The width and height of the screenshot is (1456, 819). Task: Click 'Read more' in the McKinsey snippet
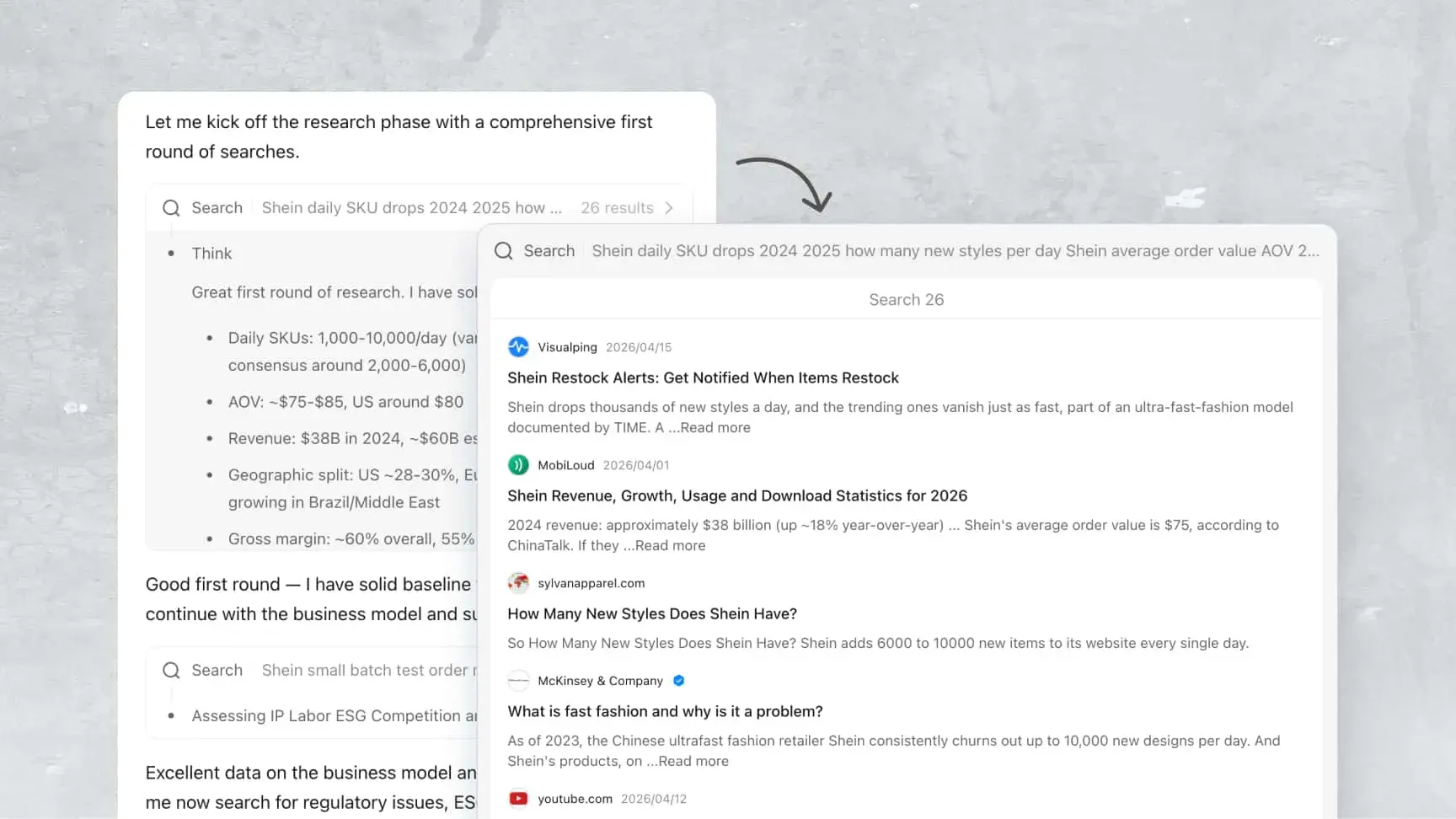tap(693, 762)
